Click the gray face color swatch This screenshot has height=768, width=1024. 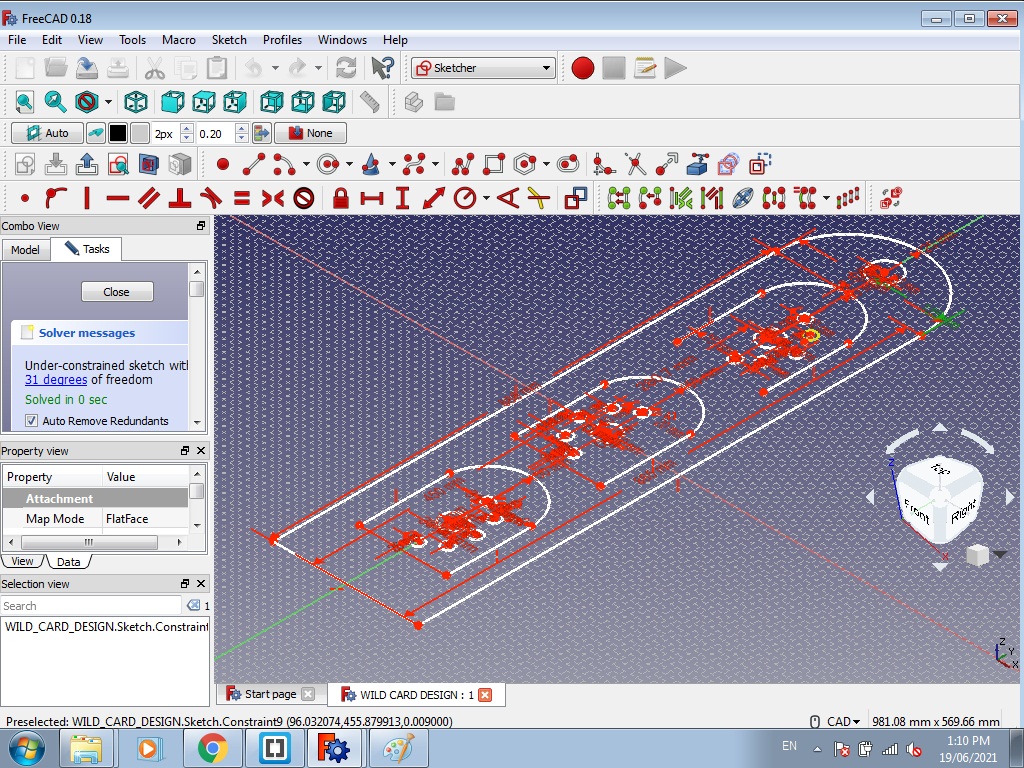coord(140,133)
